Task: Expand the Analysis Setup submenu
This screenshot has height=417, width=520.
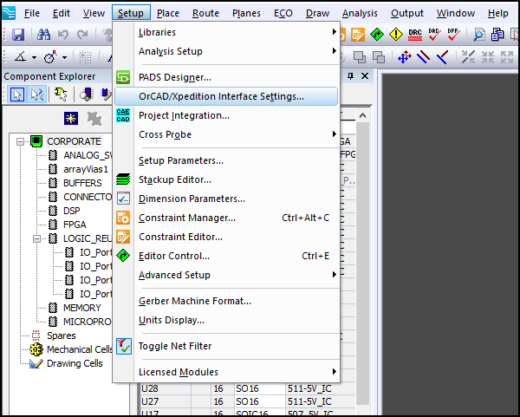Action: click(226, 51)
